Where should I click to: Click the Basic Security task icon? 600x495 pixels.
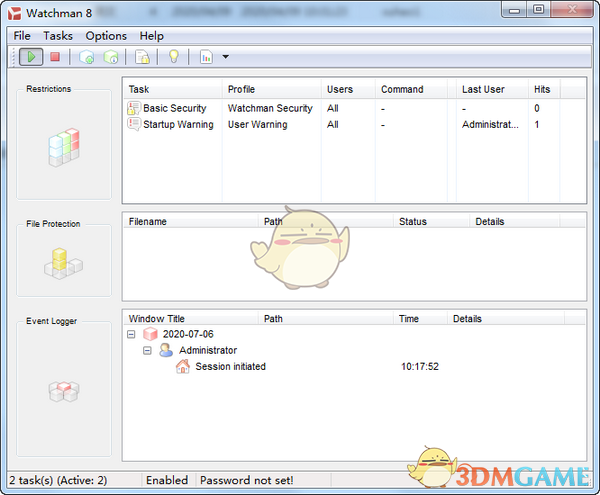[x=134, y=108]
